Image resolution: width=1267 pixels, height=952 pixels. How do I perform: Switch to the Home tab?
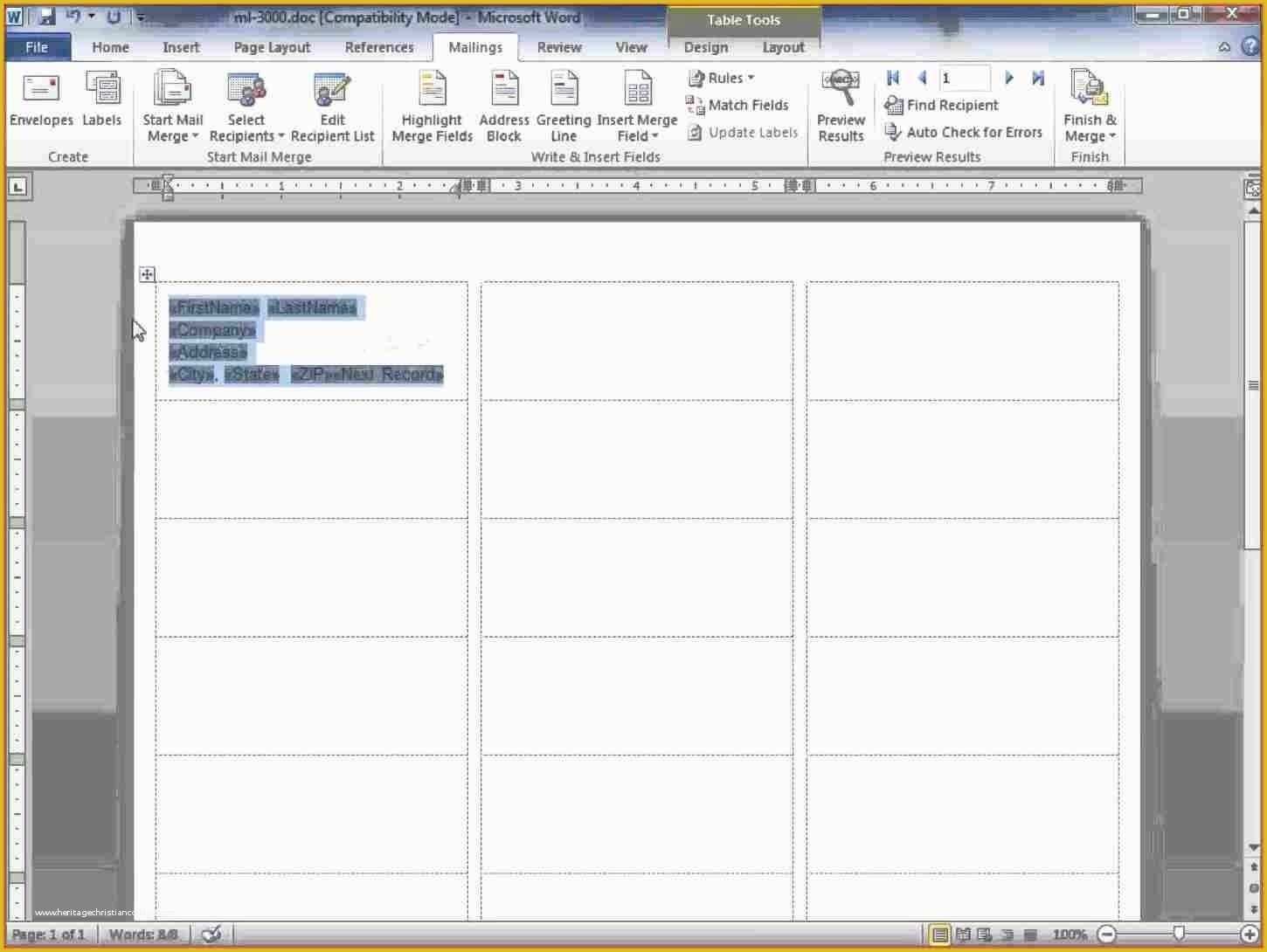[110, 47]
